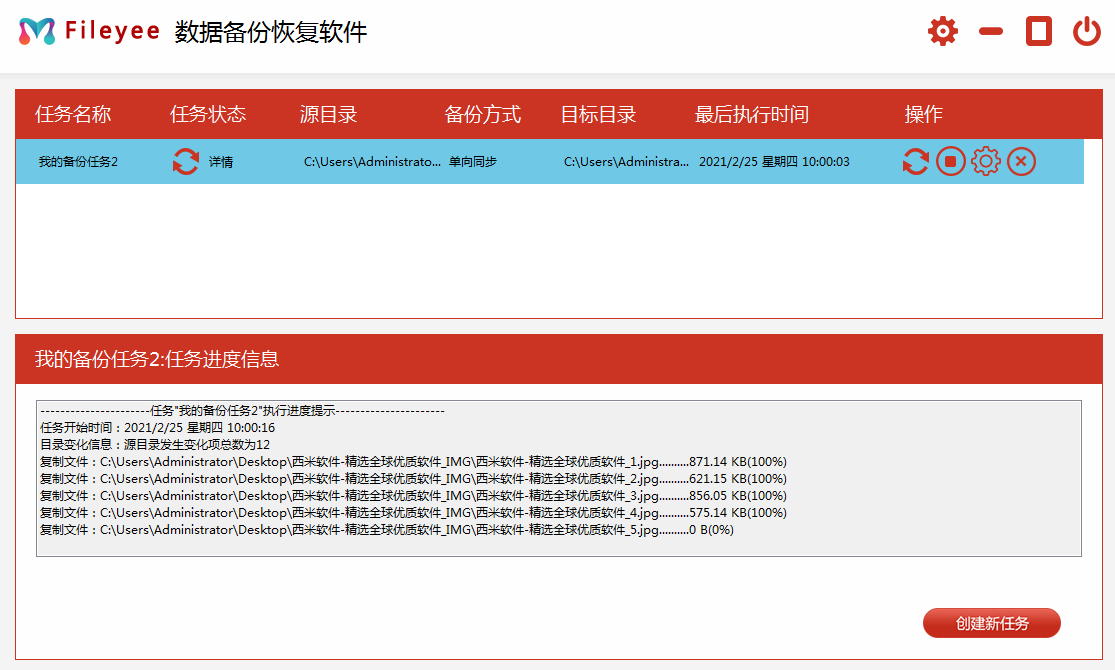
Task: Open task settings gear for 我的备份任务2
Action: 986,161
